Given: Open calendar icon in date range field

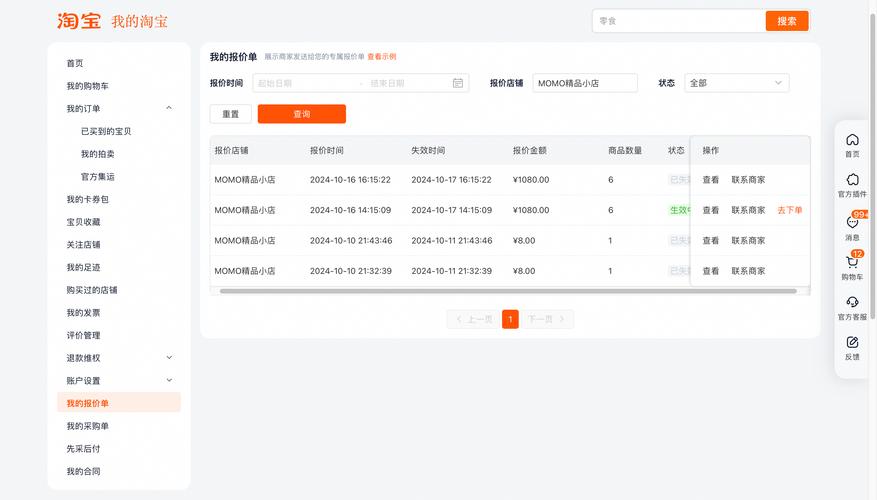Looking at the screenshot, I should click(x=458, y=84).
